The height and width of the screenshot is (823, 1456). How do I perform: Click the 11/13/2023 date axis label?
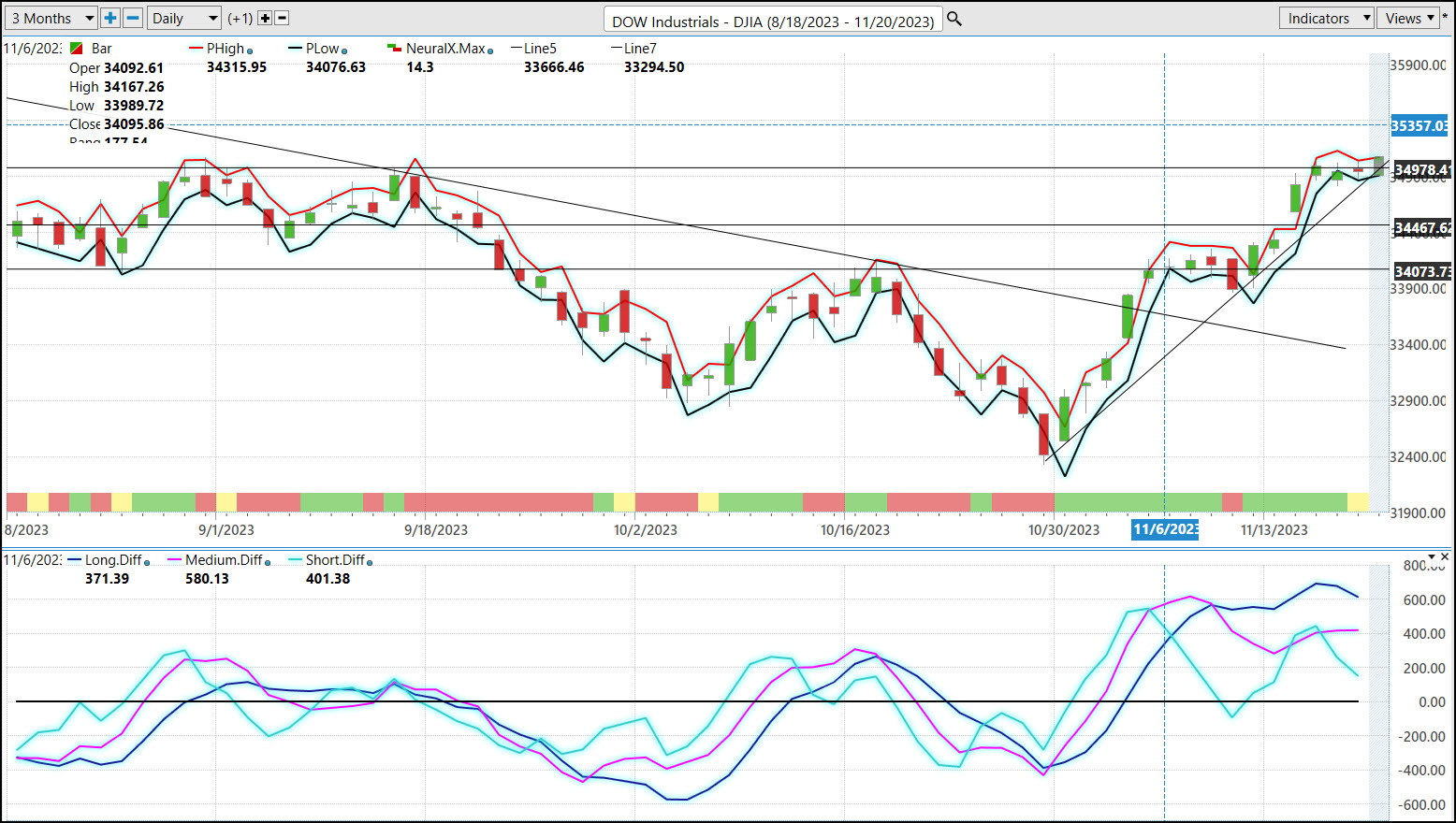click(1274, 529)
